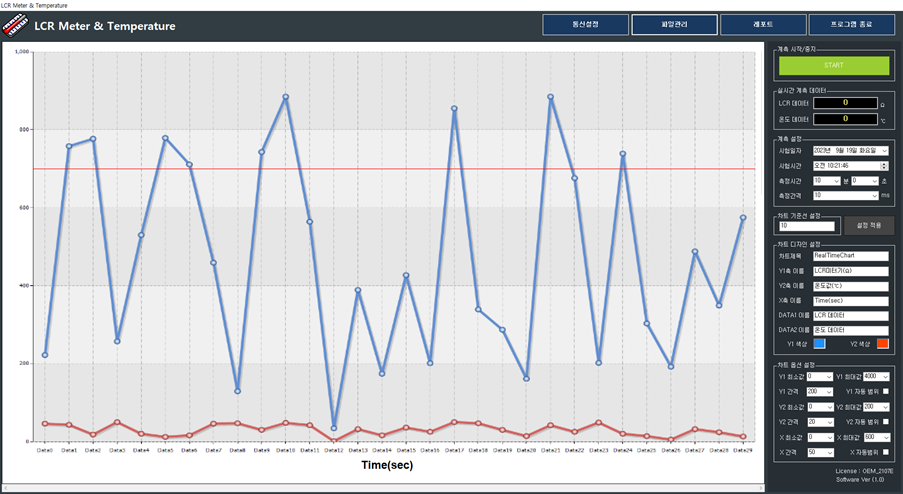The image size is (903, 494).
Task: Open the 파일관리 menu button
Action: point(674,25)
